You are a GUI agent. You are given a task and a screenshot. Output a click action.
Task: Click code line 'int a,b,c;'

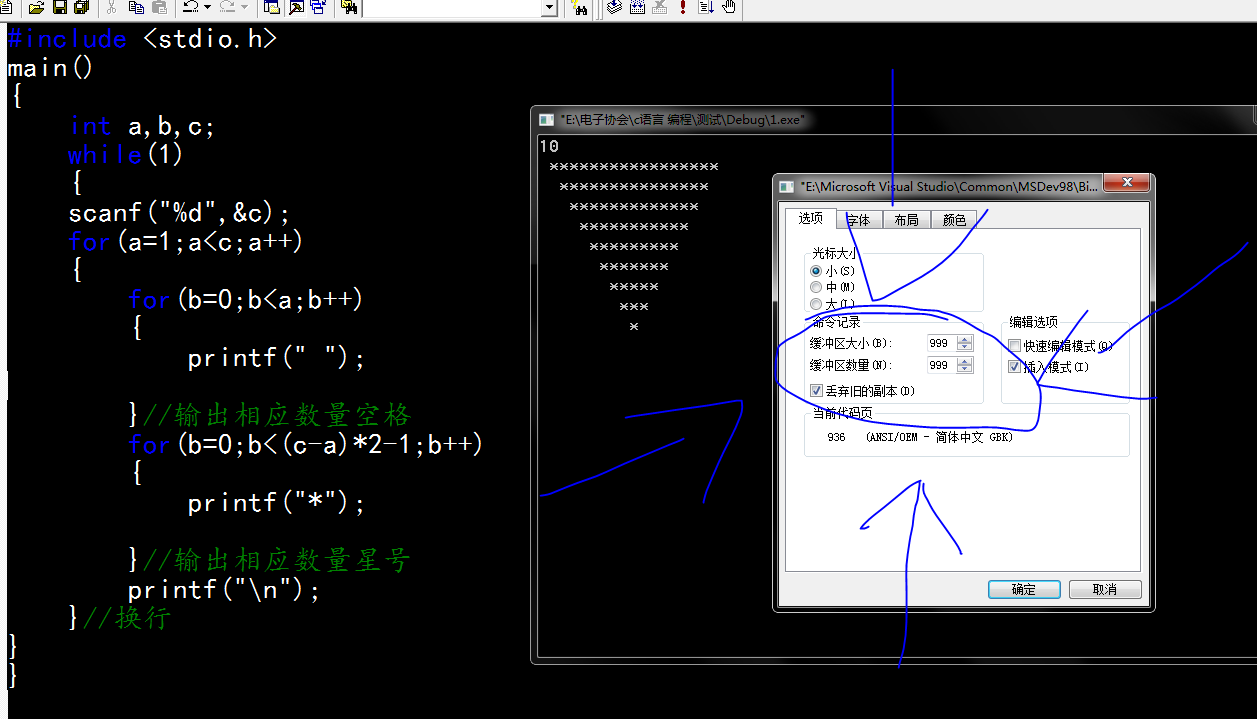tap(142, 126)
